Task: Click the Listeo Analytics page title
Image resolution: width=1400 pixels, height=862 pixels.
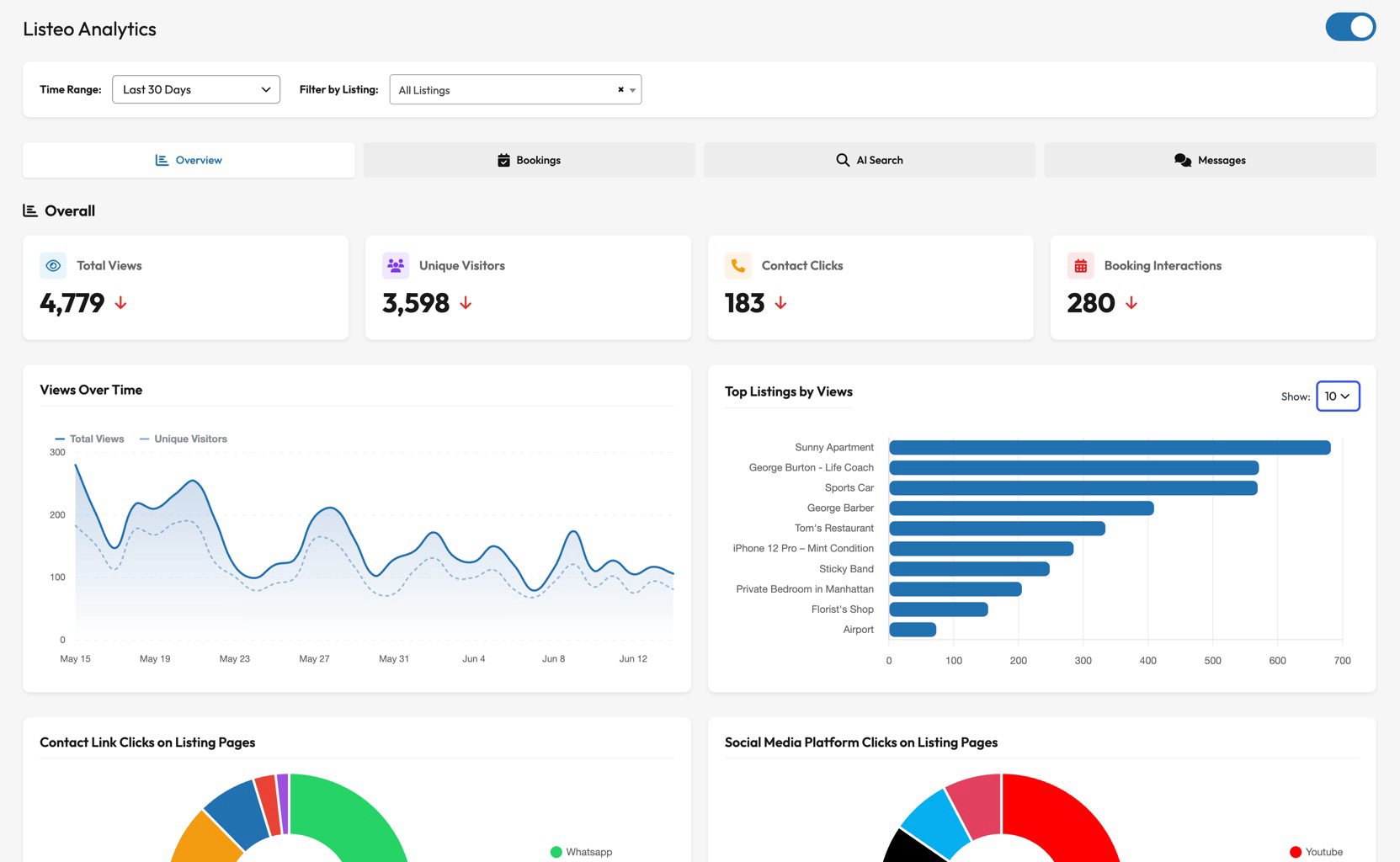Action: pyautogui.click(x=89, y=29)
